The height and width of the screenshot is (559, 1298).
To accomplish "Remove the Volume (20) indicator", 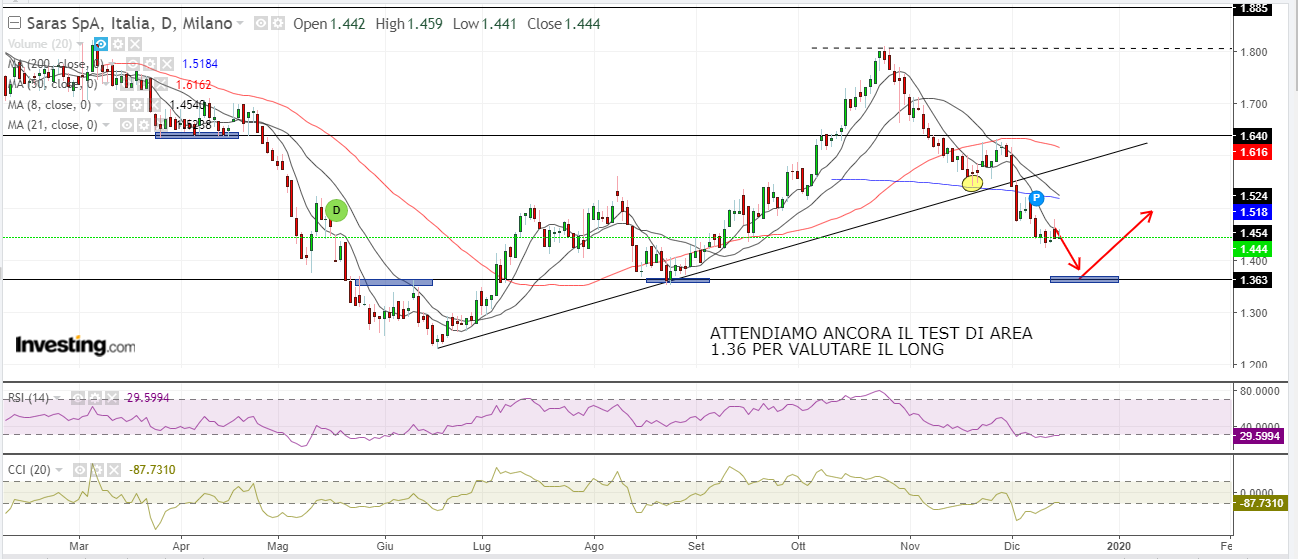I will [135, 44].
